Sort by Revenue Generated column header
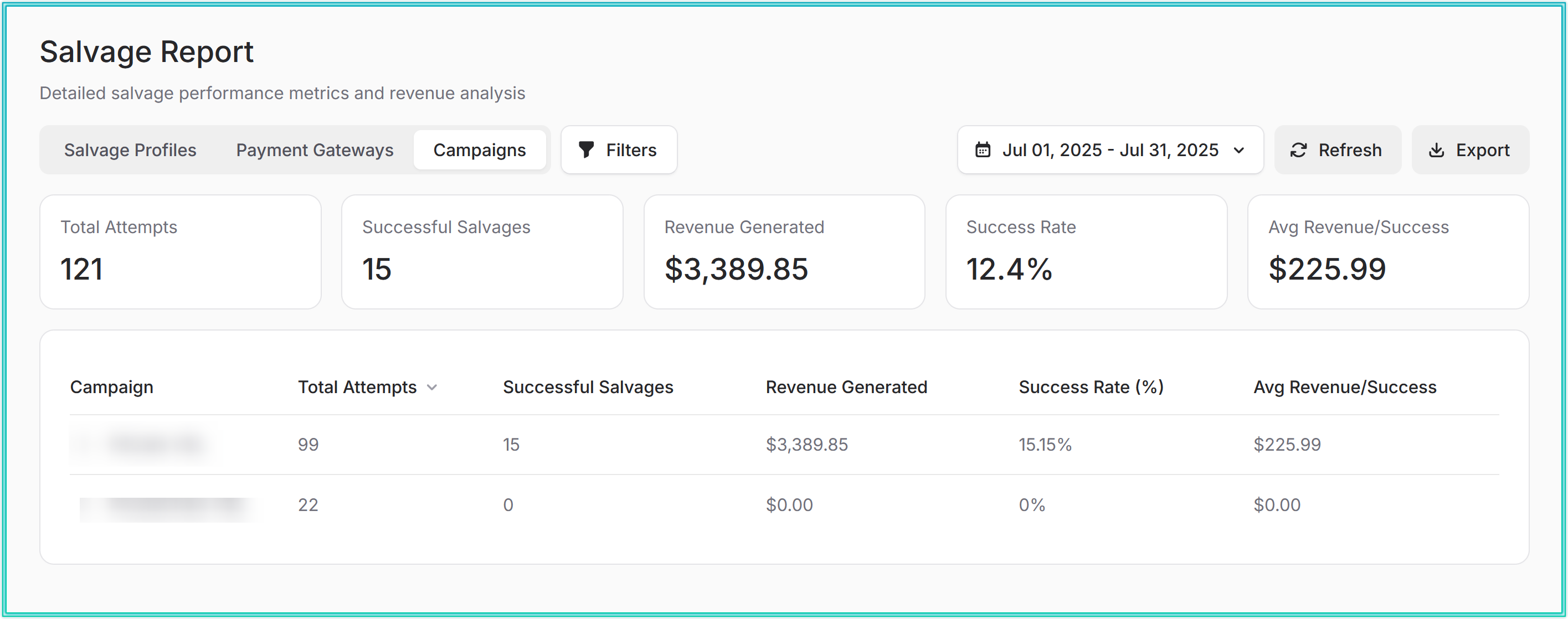Image resolution: width=1568 pixels, height=619 pixels. tap(845, 387)
